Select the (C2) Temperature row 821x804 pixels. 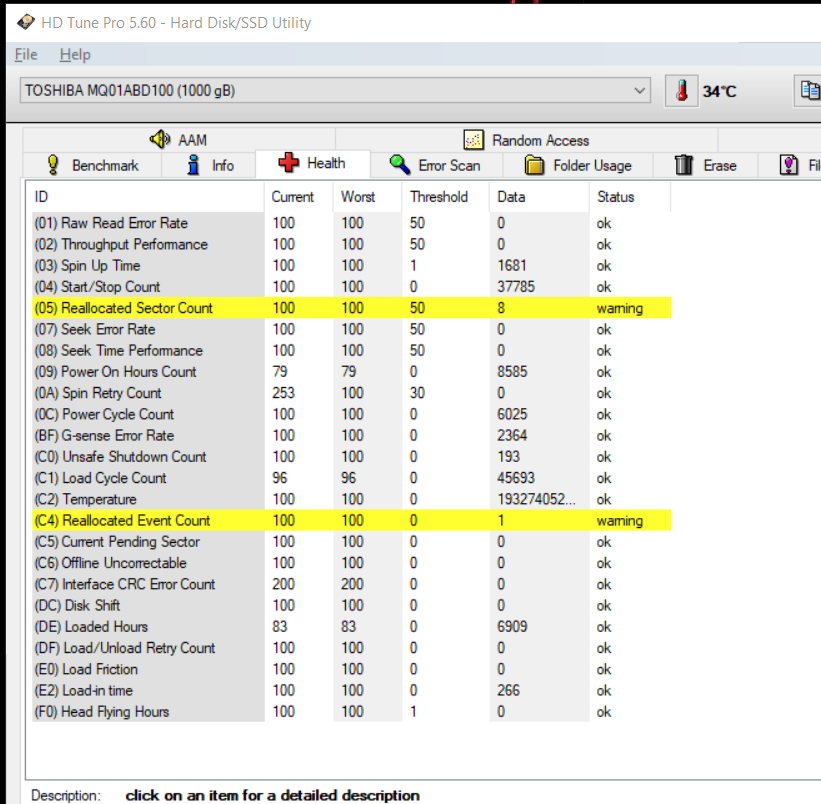pos(351,499)
